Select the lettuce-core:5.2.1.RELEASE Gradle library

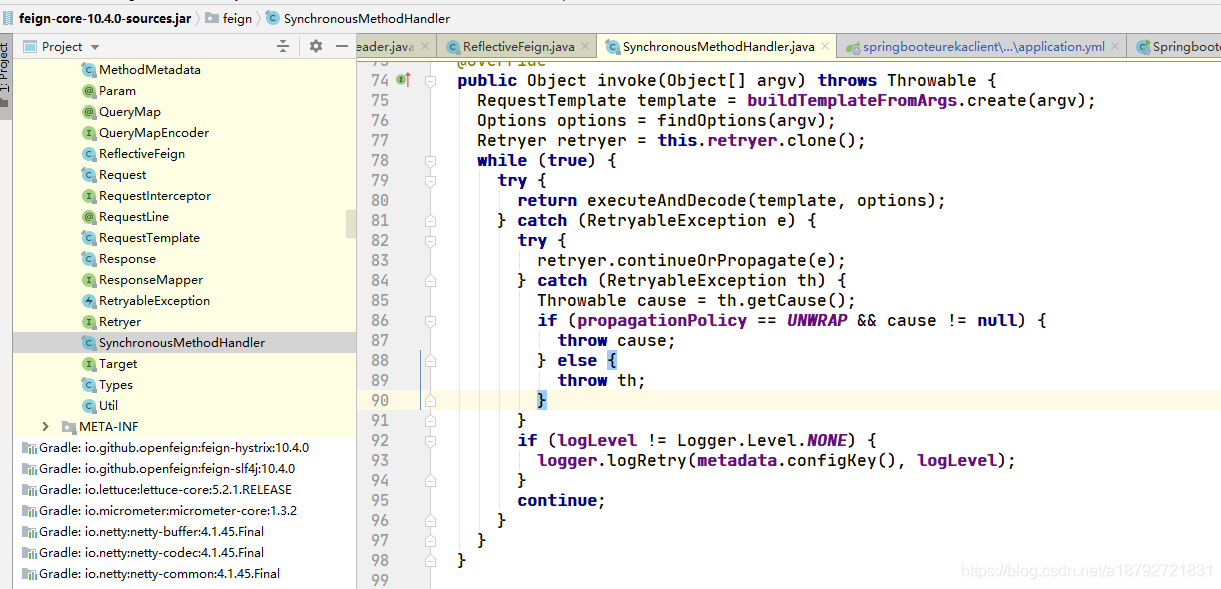coord(167,490)
